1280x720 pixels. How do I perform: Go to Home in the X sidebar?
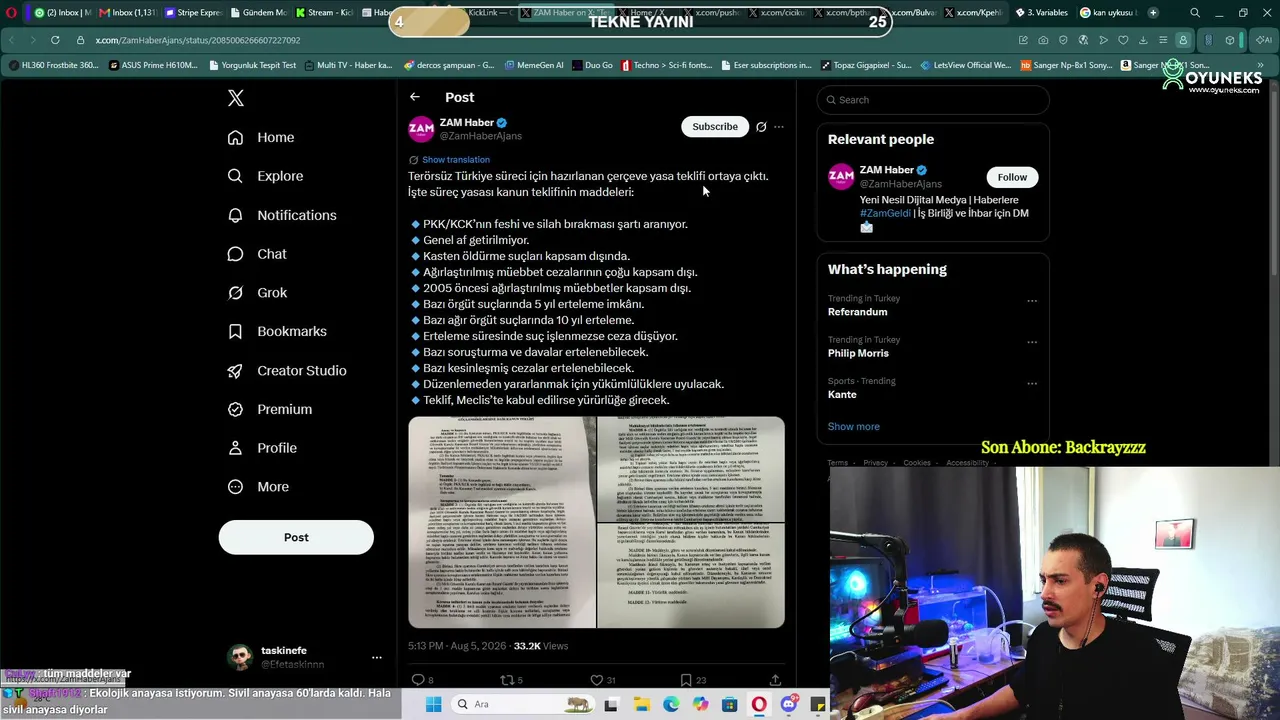[x=261, y=137]
